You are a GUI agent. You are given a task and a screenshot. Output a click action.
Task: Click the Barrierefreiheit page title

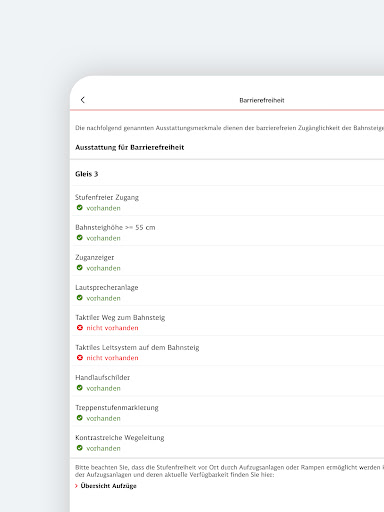[262, 100]
